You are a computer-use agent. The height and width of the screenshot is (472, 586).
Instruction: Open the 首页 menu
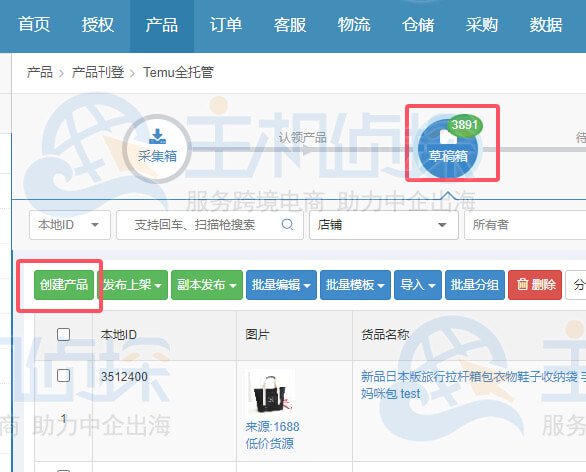[x=34, y=25]
